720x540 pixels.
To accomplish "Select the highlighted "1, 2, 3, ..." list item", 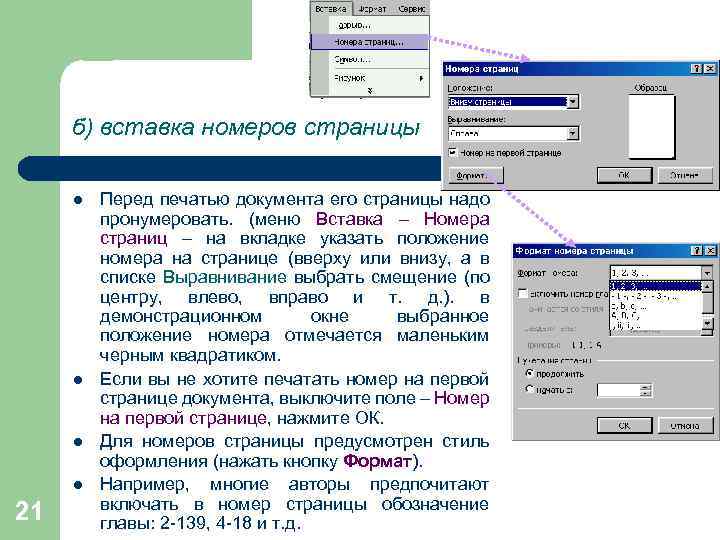I will tap(655, 286).
